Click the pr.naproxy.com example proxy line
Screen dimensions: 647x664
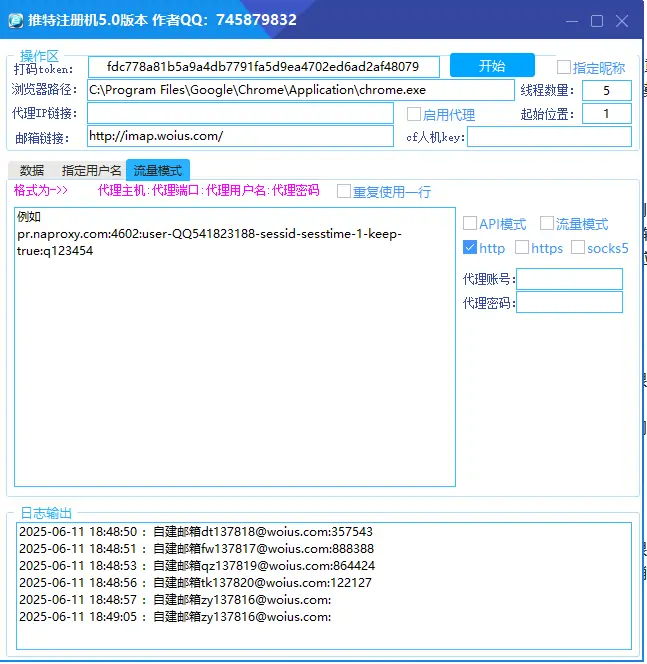(x=209, y=242)
